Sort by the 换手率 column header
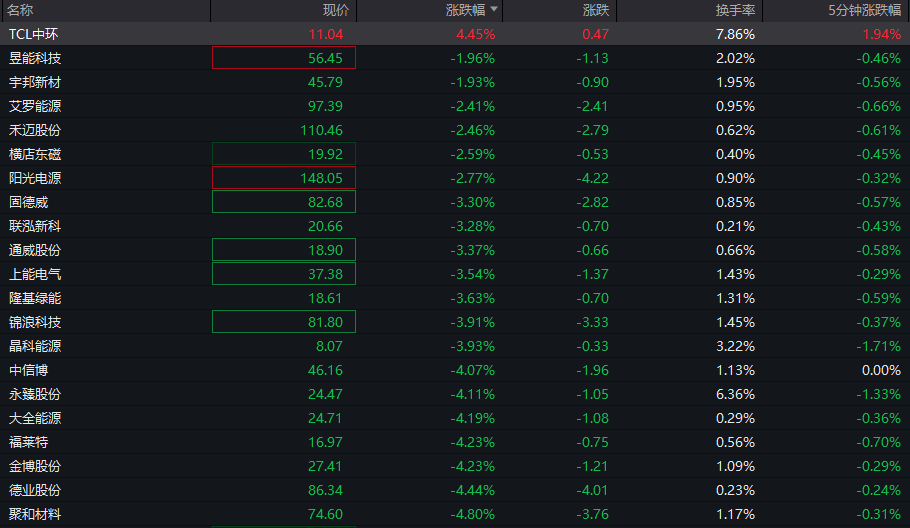 (735, 10)
